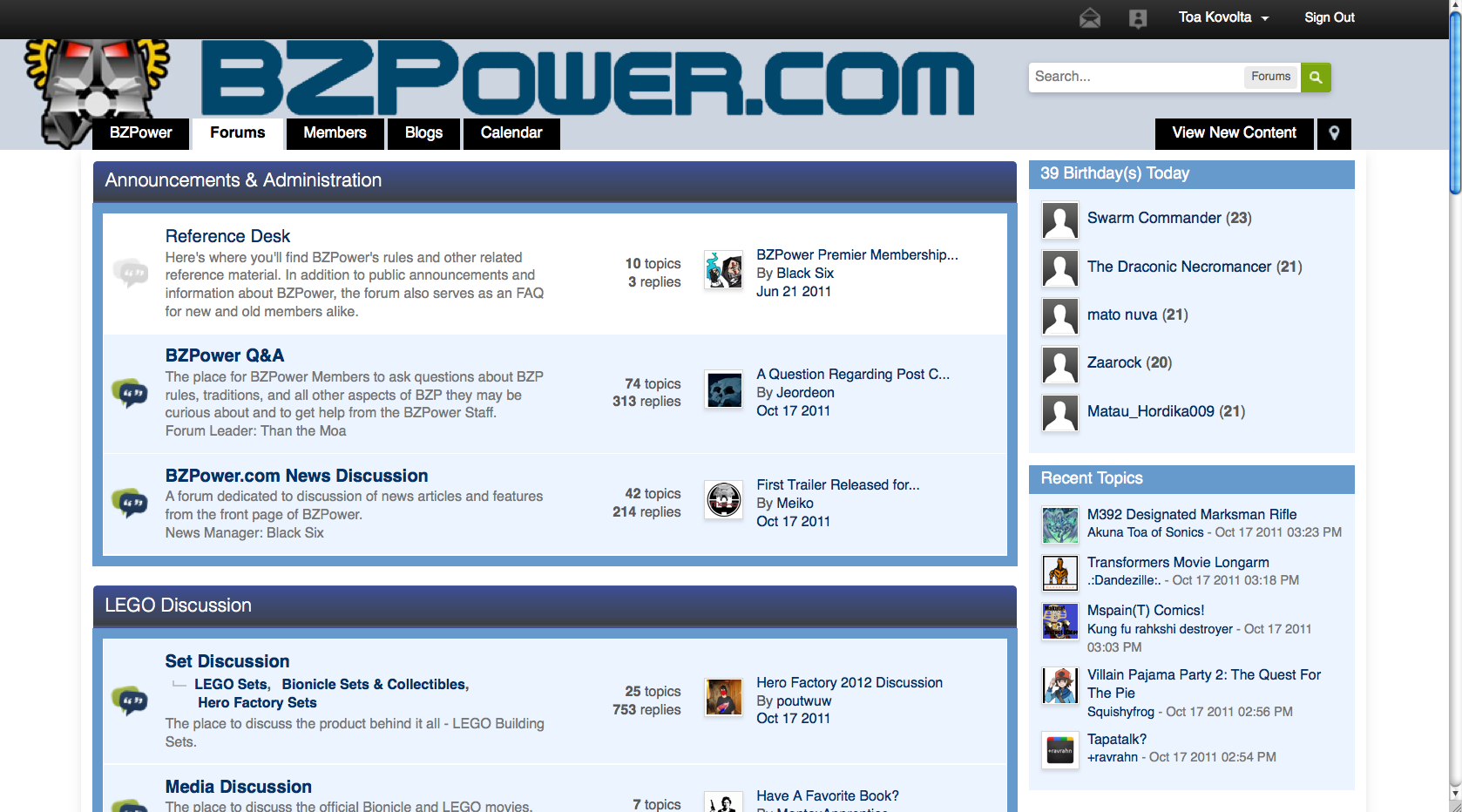Switch to the Blogs tab
Viewport: 1462px width, 812px height.
coord(423,133)
